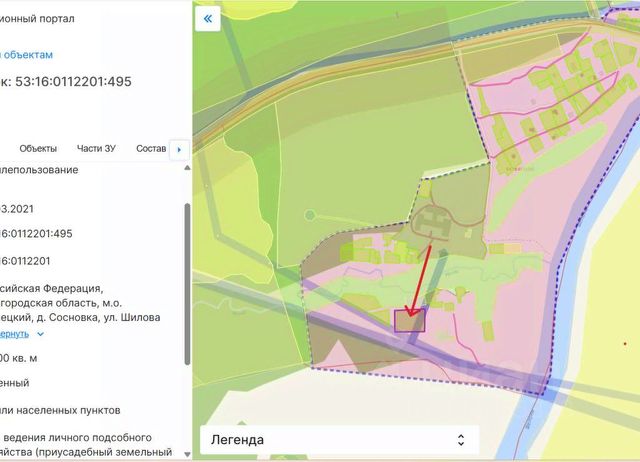
Task: Select the Состав tab
Action: coord(151,149)
